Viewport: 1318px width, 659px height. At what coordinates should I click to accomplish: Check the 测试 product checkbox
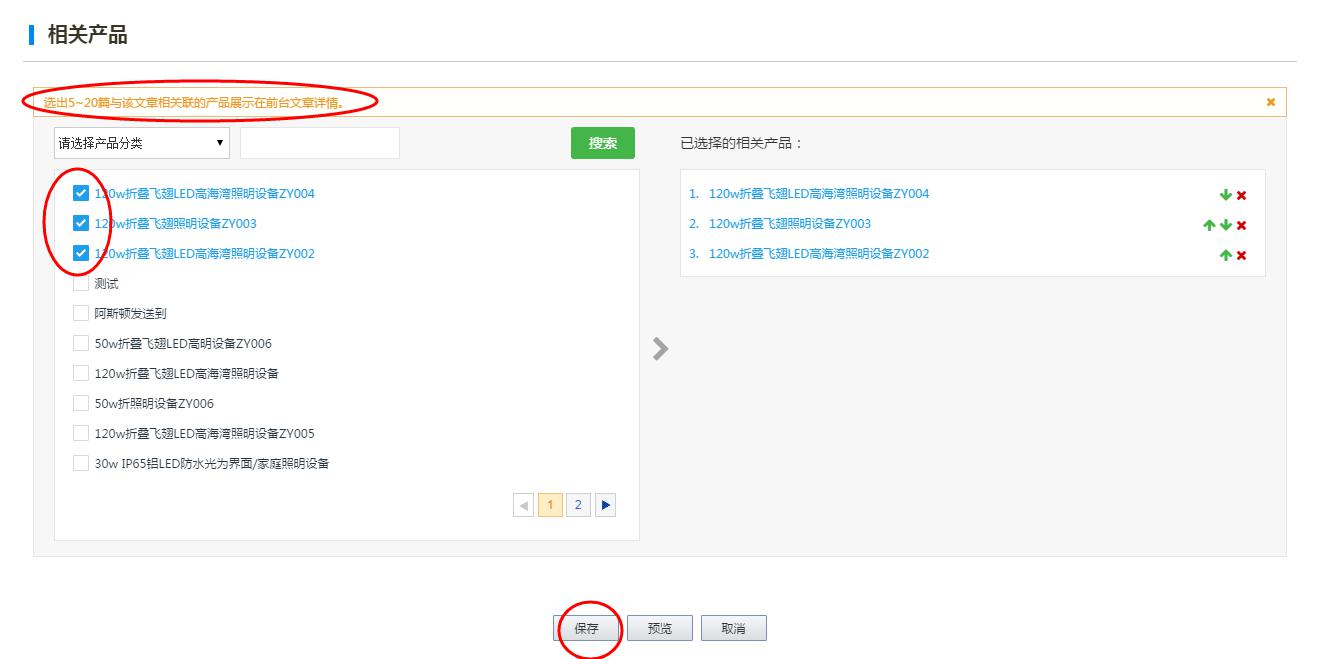point(81,284)
